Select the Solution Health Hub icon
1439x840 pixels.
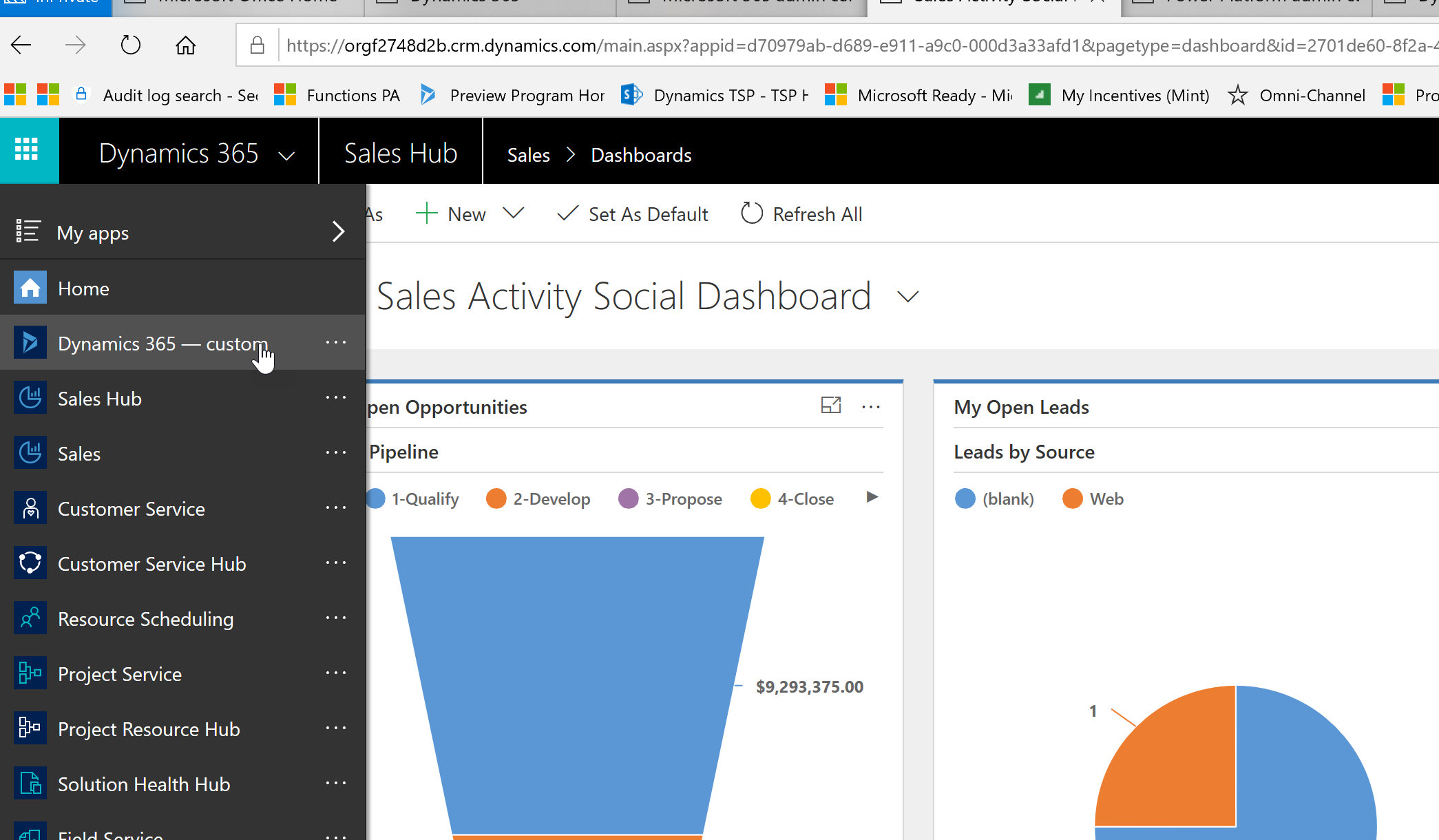(x=30, y=784)
